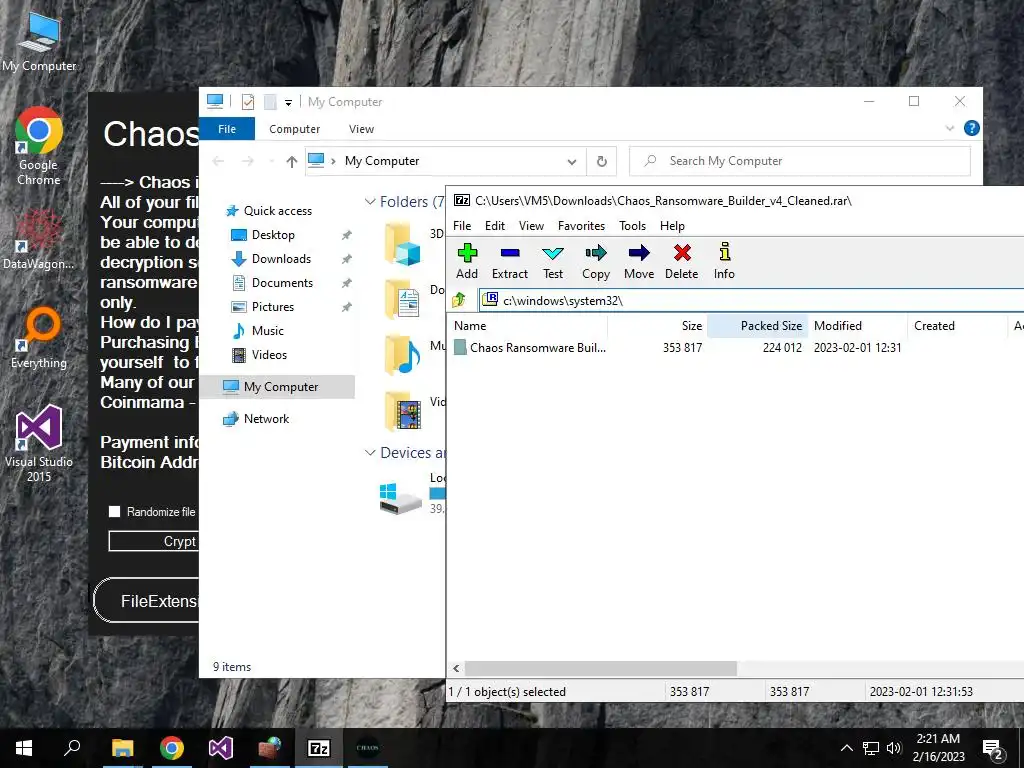Viewport: 1024px width, 768px height.
Task: Open File Explorer from taskbar
Action: (x=122, y=748)
